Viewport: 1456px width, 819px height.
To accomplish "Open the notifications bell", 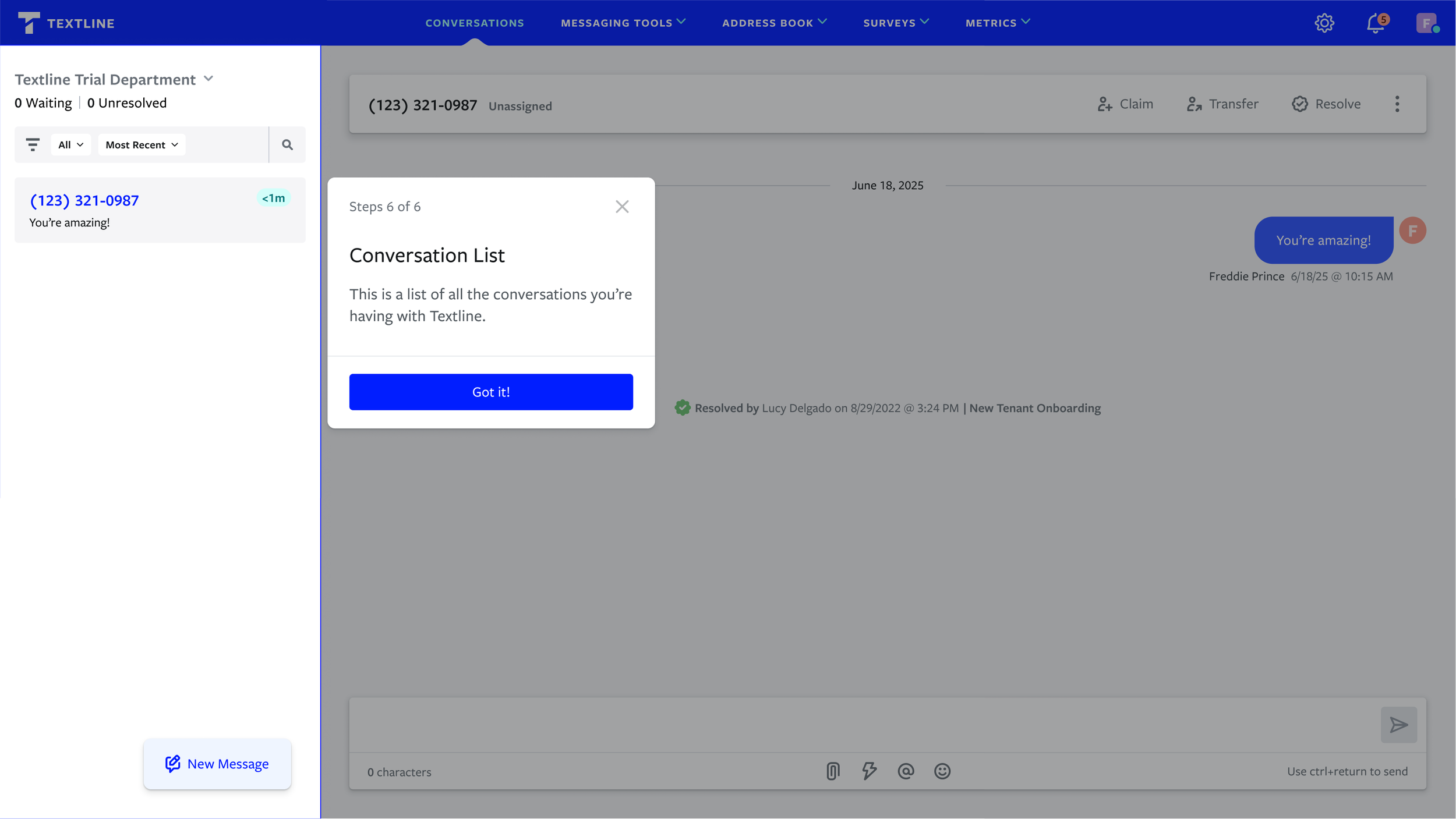I will 1377,23.
